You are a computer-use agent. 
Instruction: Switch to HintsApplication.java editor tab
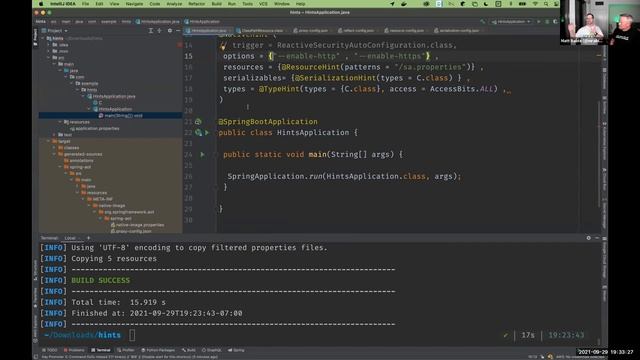click(x=208, y=31)
